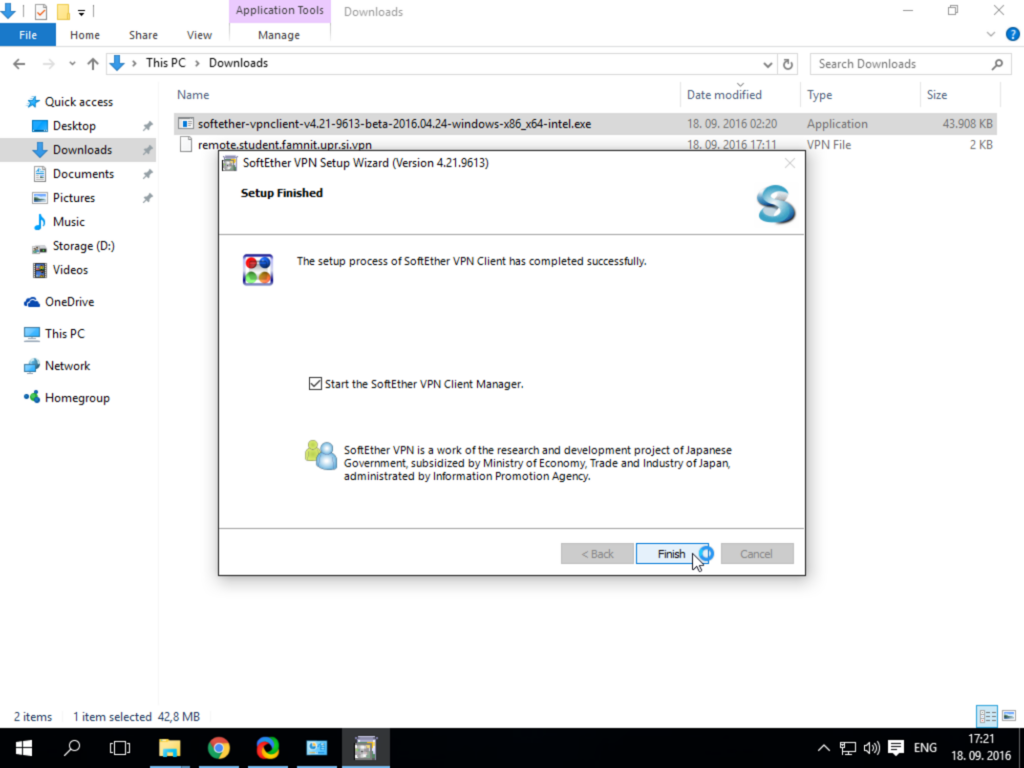The height and width of the screenshot is (768, 1024).
Task: Switch to the Home ribbon tab
Action: pyautogui.click(x=85, y=35)
